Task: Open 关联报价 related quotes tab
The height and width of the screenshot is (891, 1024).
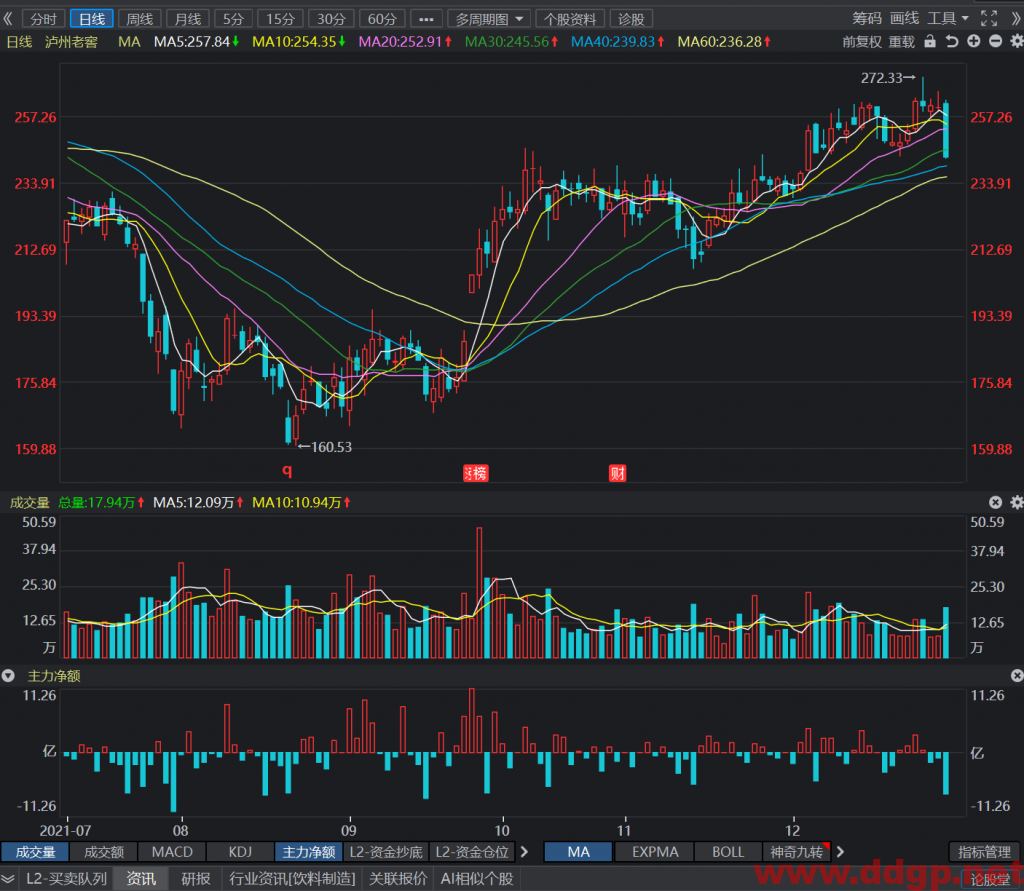Action: [398, 879]
